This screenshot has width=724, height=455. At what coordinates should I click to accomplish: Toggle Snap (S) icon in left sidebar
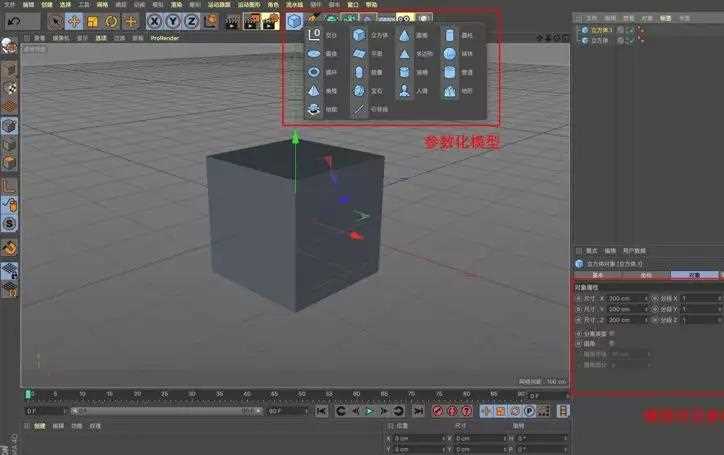(9, 224)
